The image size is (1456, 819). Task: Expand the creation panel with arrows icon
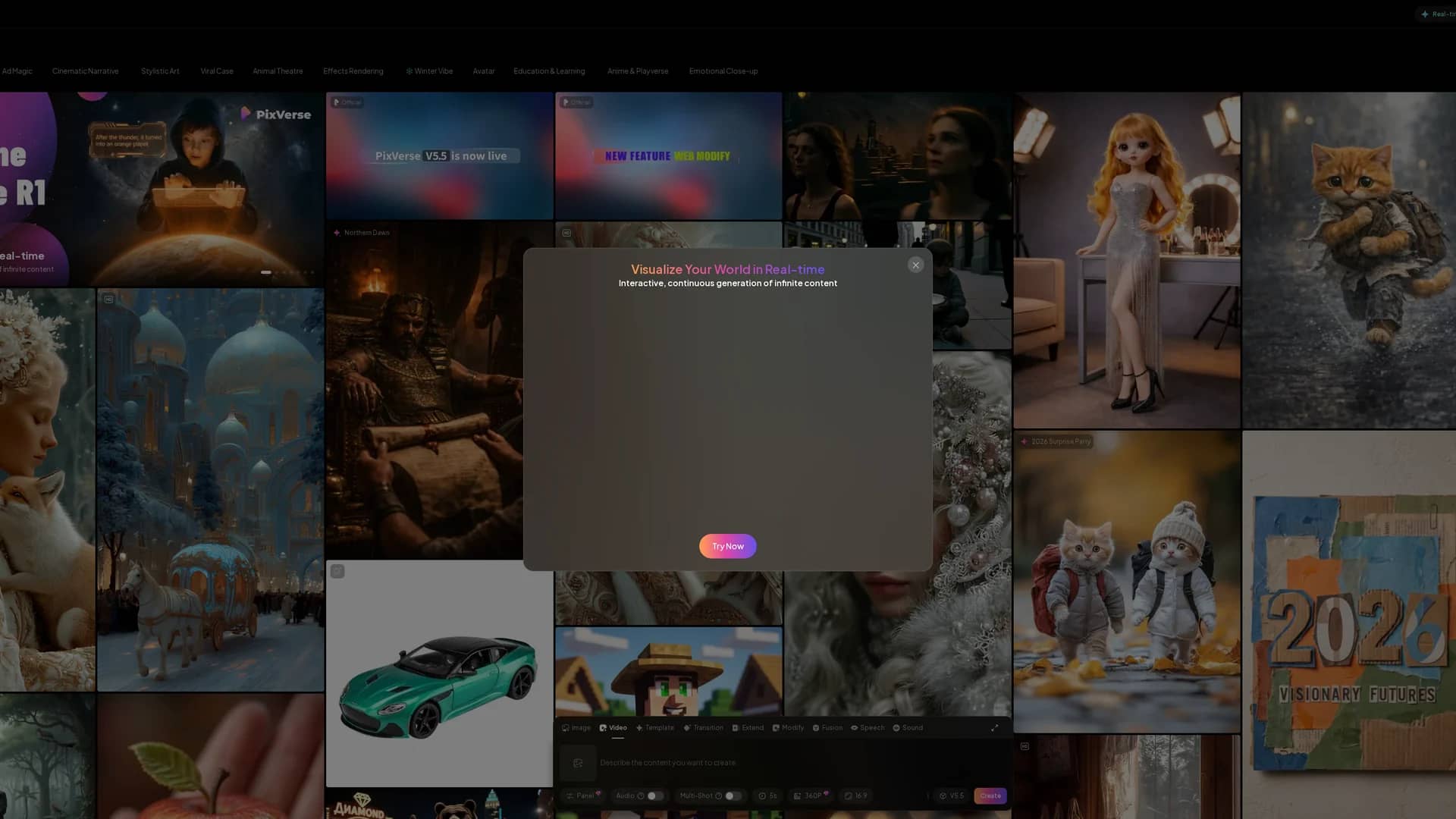coord(994,727)
